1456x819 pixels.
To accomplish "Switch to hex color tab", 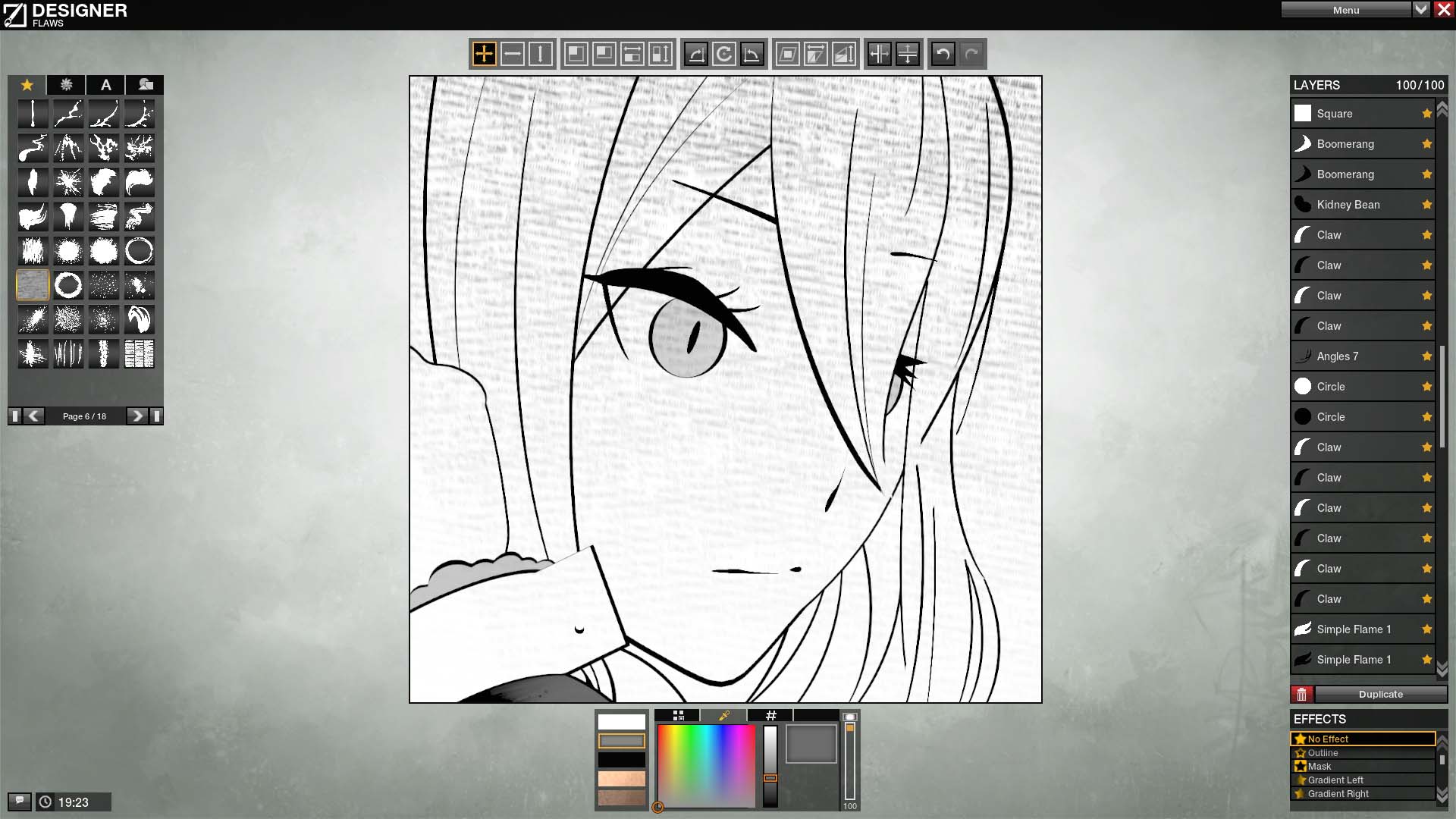I will (x=770, y=715).
